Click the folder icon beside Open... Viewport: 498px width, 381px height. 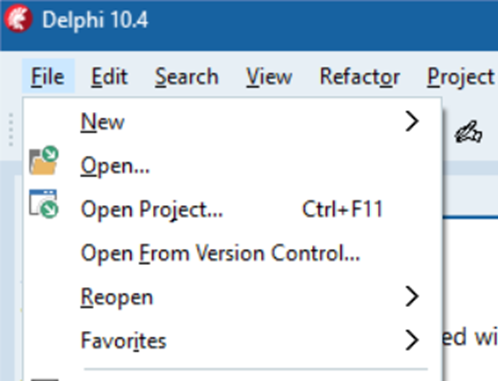pyautogui.click(x=44, y=160)
